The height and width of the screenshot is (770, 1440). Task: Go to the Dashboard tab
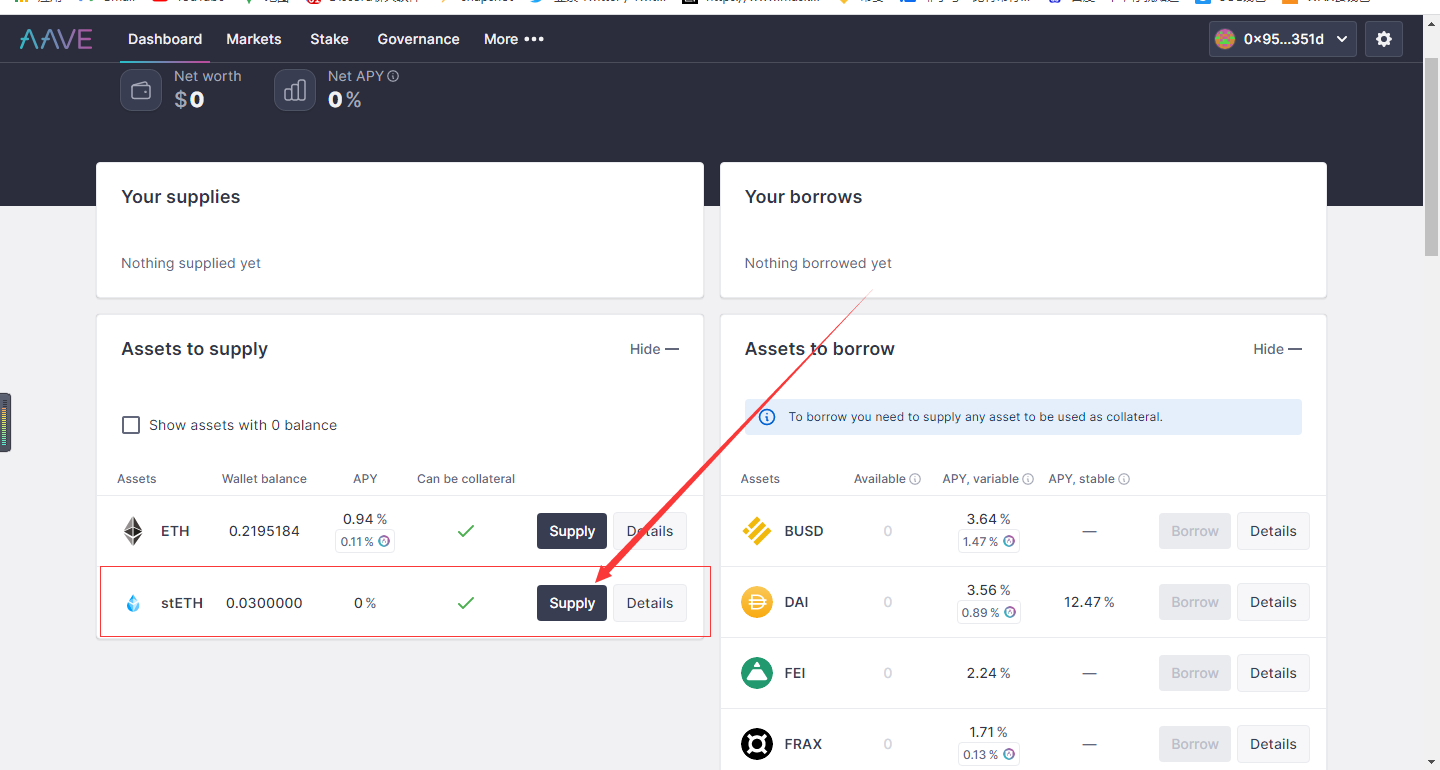[165, 39]
